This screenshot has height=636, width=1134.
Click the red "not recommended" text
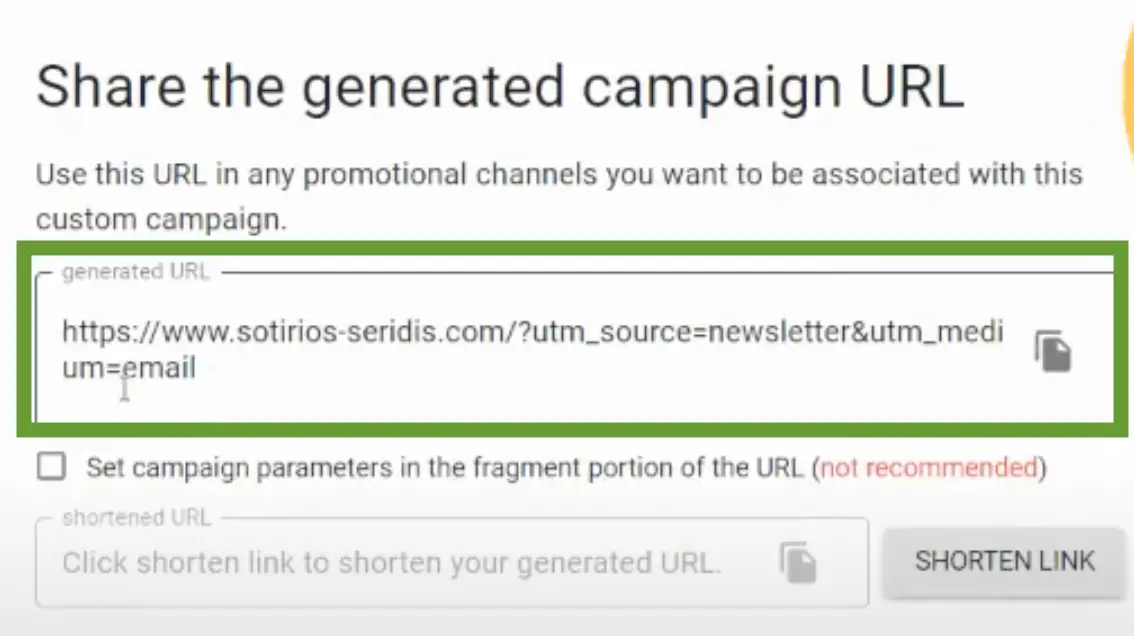pyautogui.click(x=929, y=468)
